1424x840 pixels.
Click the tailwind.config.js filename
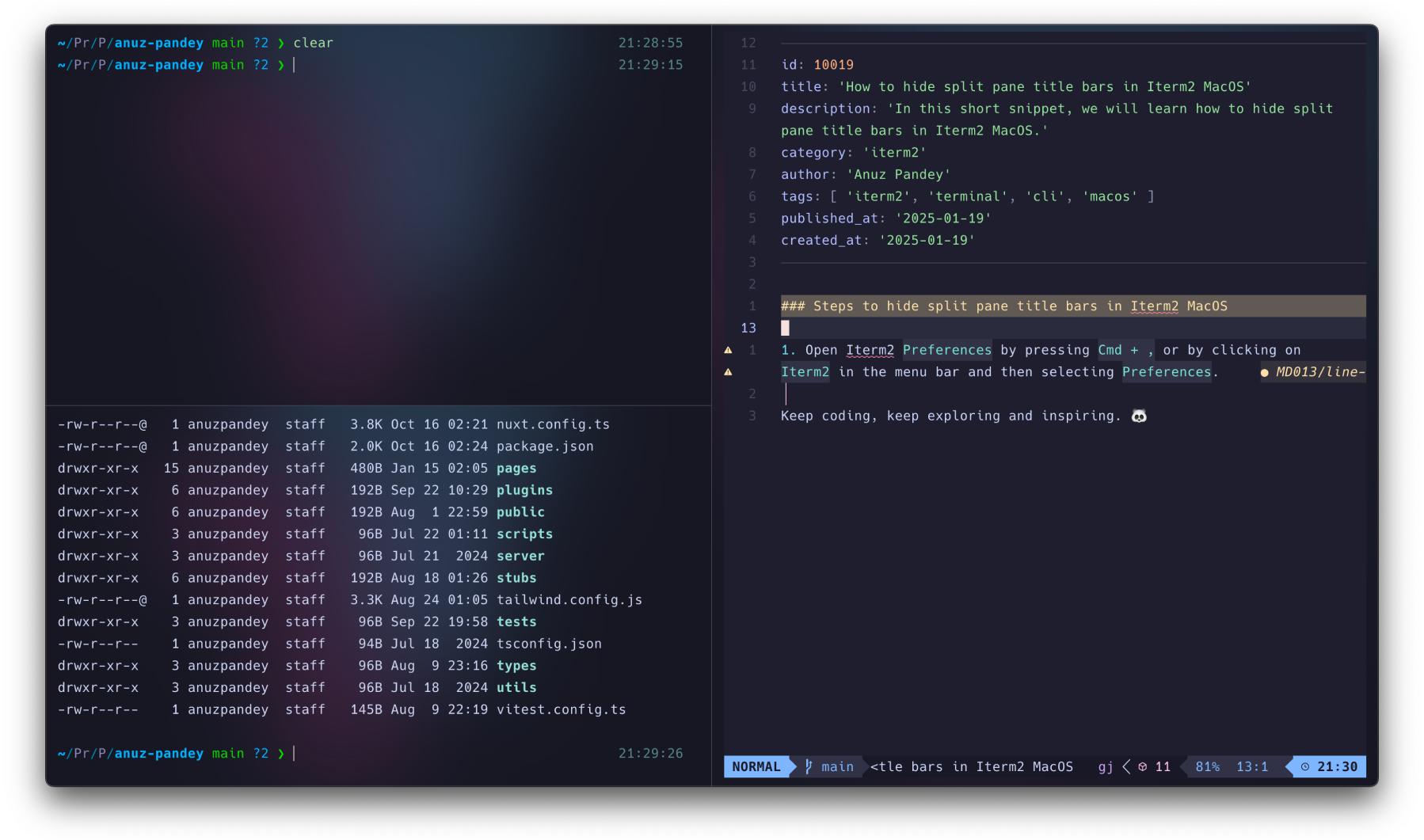(569, 600)
